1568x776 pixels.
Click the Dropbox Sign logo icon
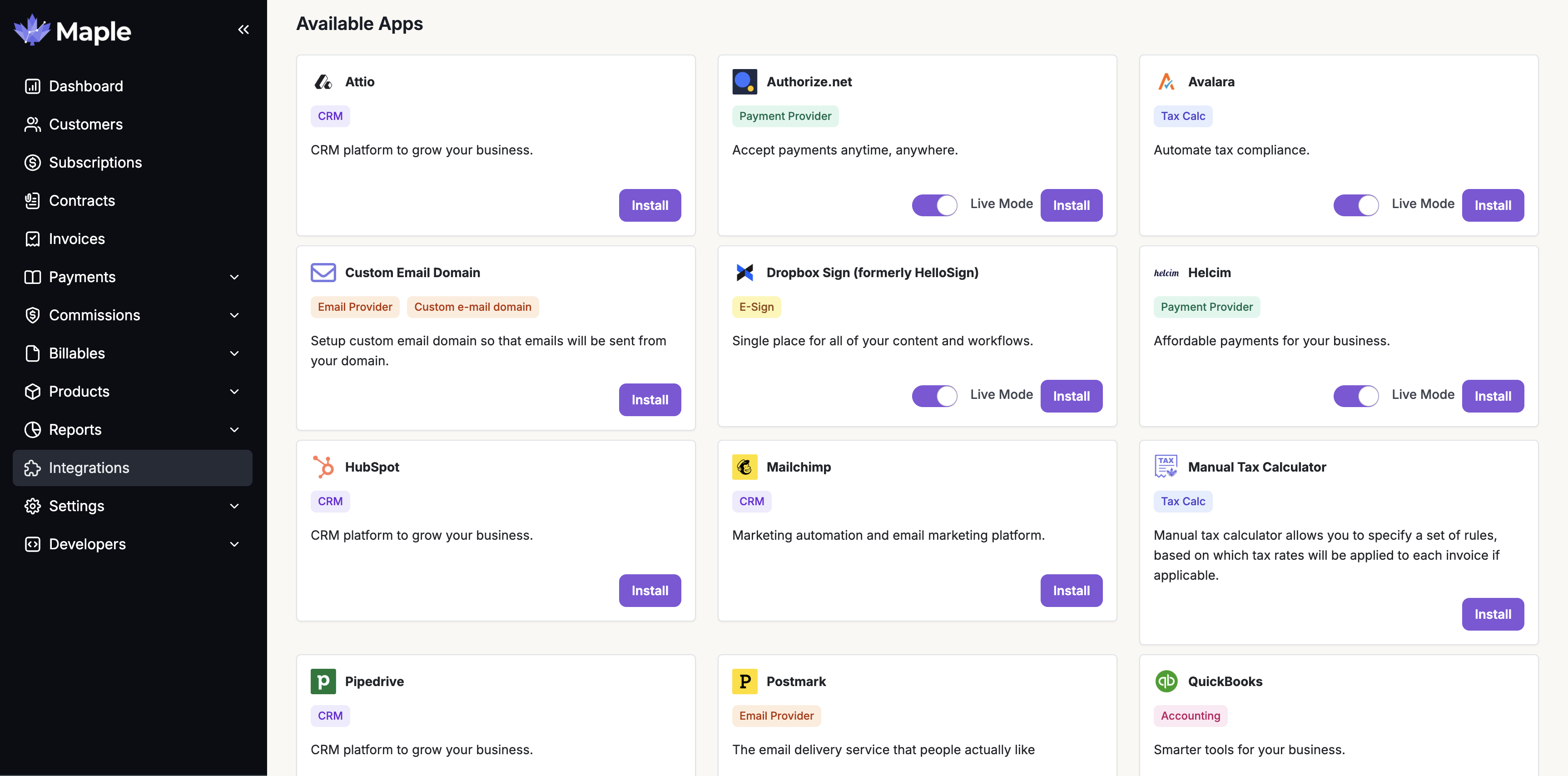744,272
